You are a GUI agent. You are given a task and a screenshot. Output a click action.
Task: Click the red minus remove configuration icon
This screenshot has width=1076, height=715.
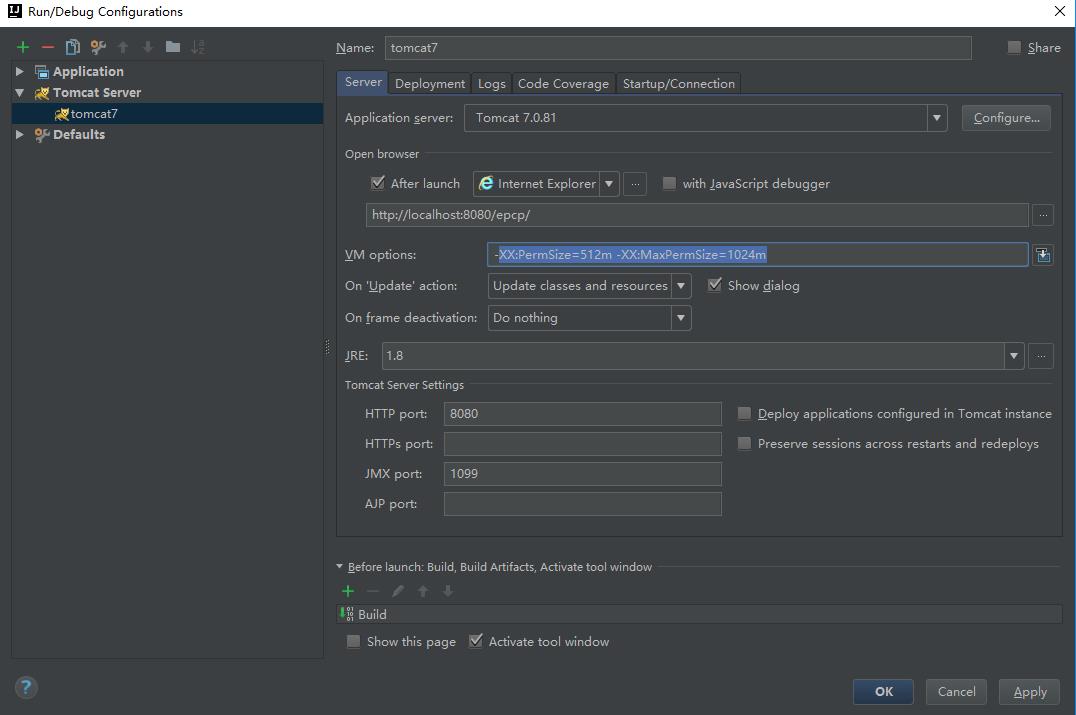pos(48,47)
